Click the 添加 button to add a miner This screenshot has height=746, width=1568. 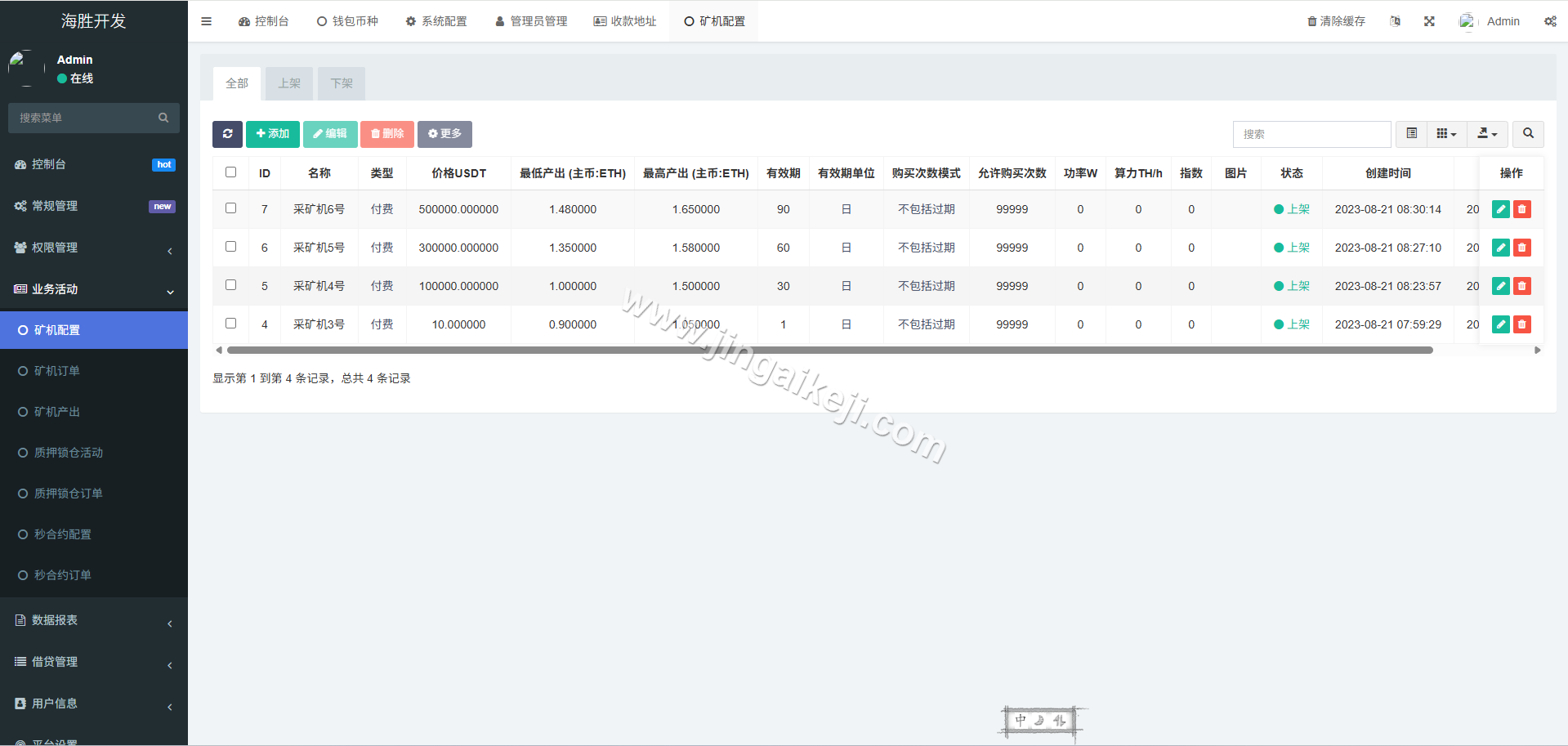tap(273, 133)
